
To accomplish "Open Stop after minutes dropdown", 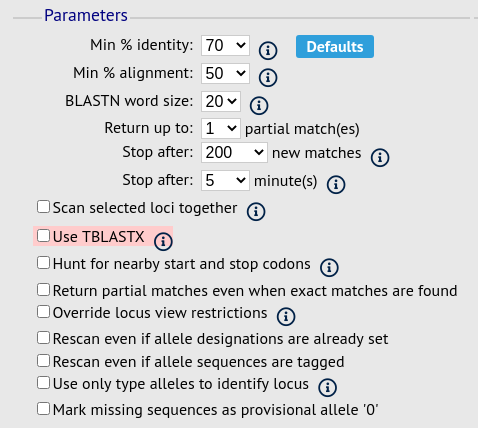I will tap(225, 180).
